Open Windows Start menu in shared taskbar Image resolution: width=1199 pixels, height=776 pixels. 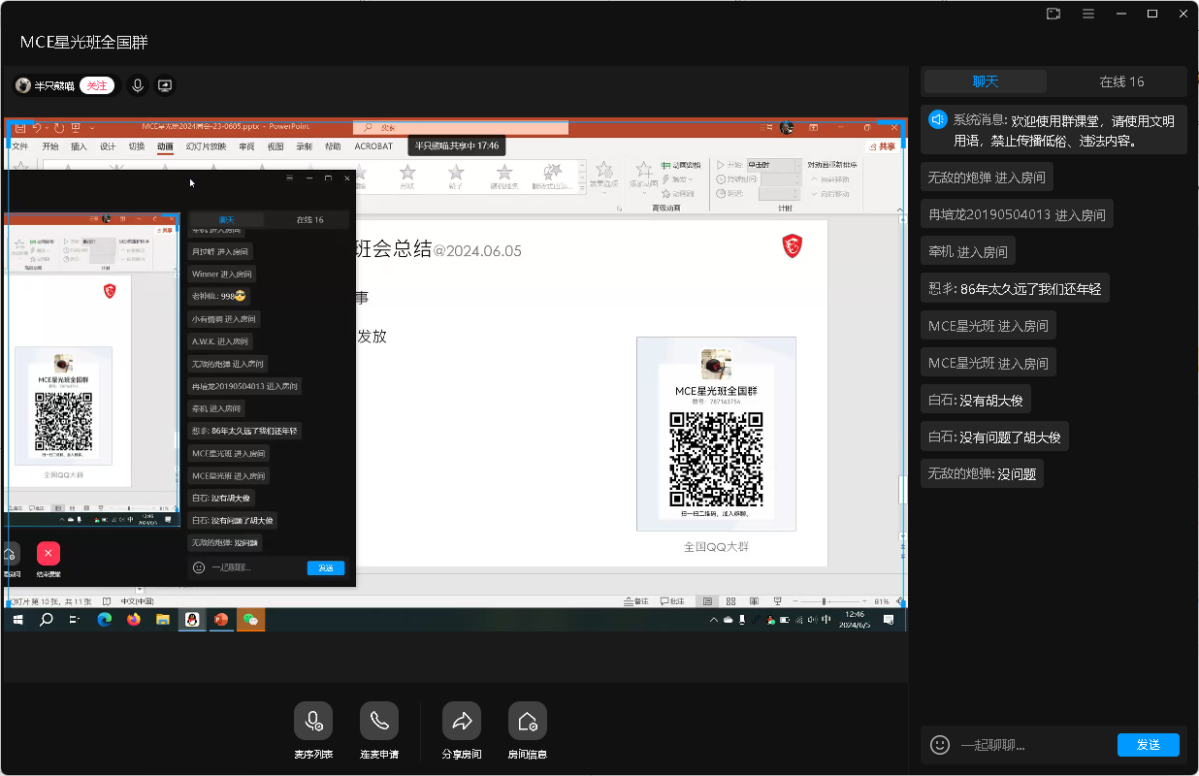pyautogui.click(x=18, y=619)
